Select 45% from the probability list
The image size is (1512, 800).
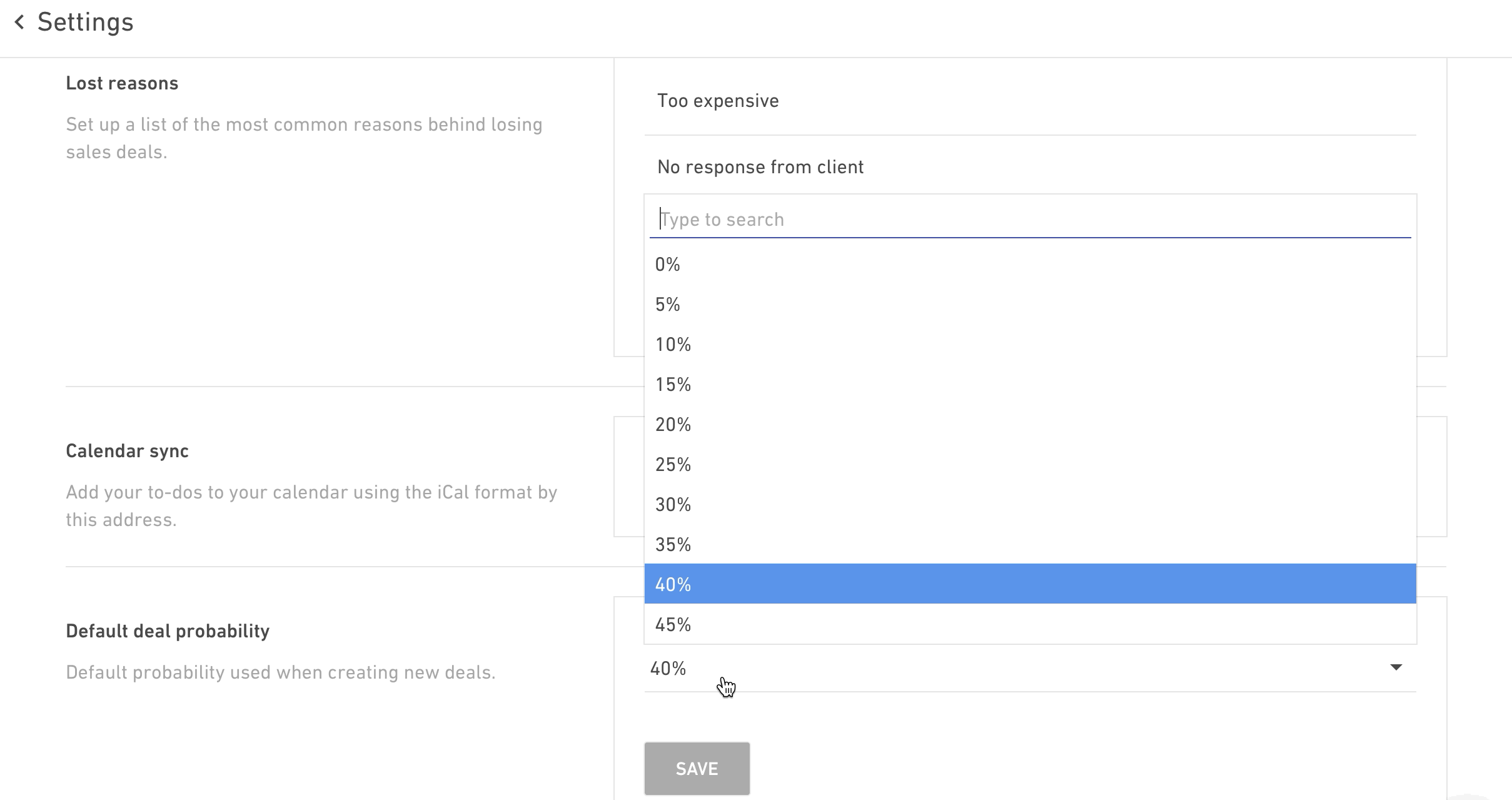coord(1030,624)
